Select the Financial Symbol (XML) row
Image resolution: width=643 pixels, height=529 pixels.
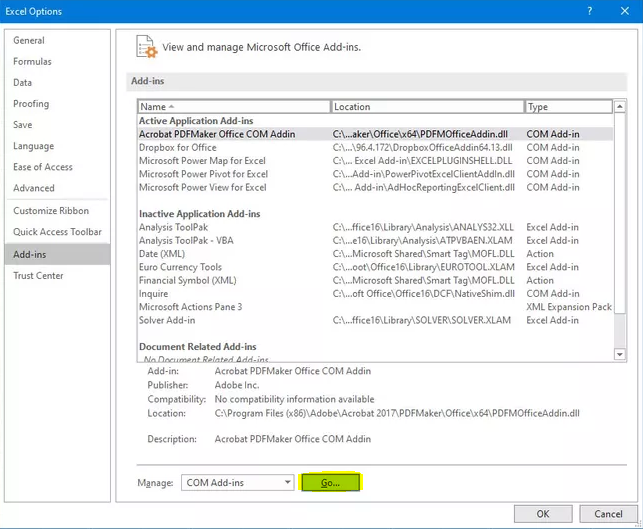pyautogui.click(x=375, y=280)
